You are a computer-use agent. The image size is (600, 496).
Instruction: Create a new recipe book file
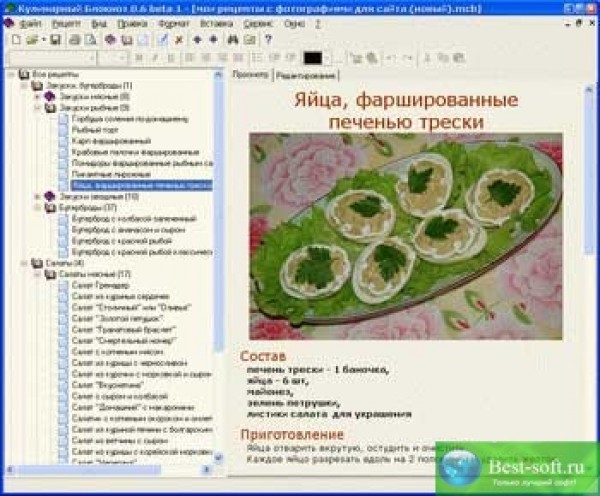click(x=16, y=39)
